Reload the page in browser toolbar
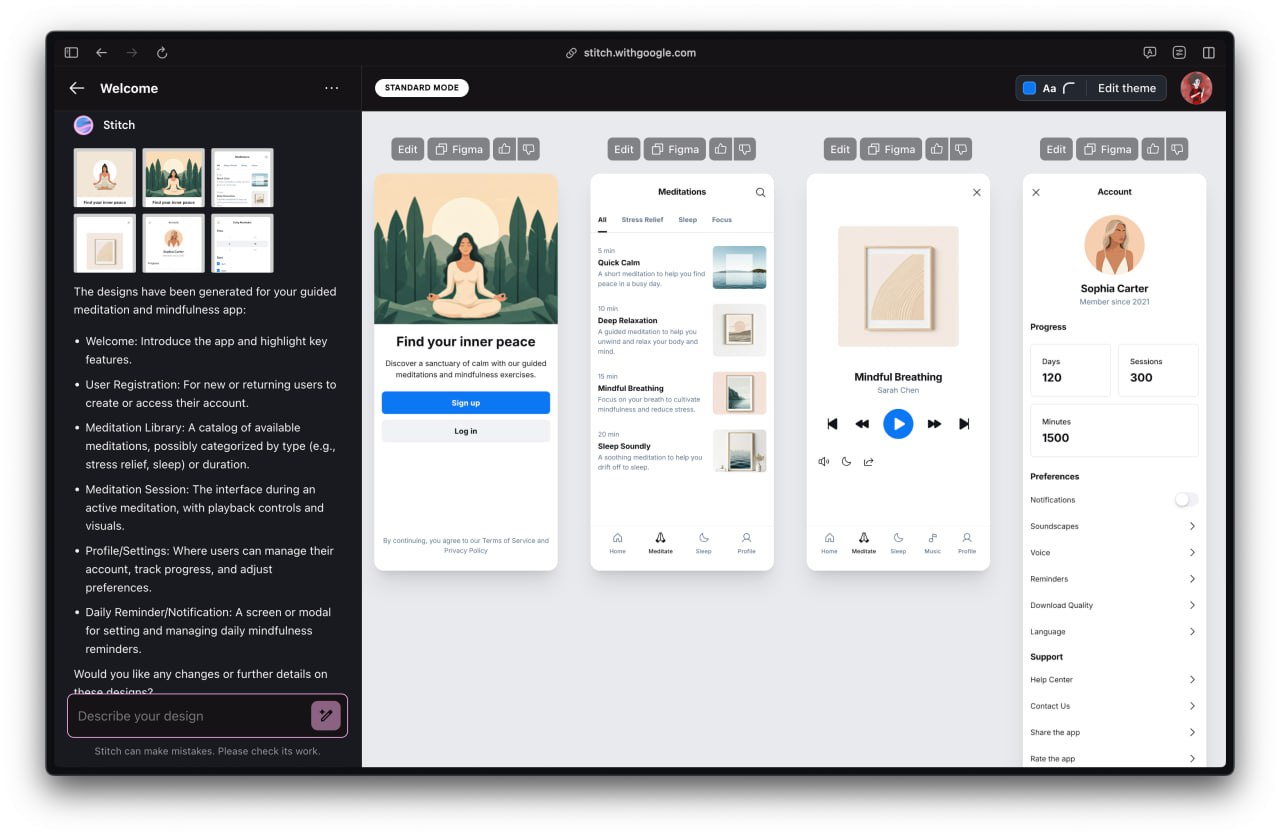Screen dimensions: 1280x836 (162, 53)
